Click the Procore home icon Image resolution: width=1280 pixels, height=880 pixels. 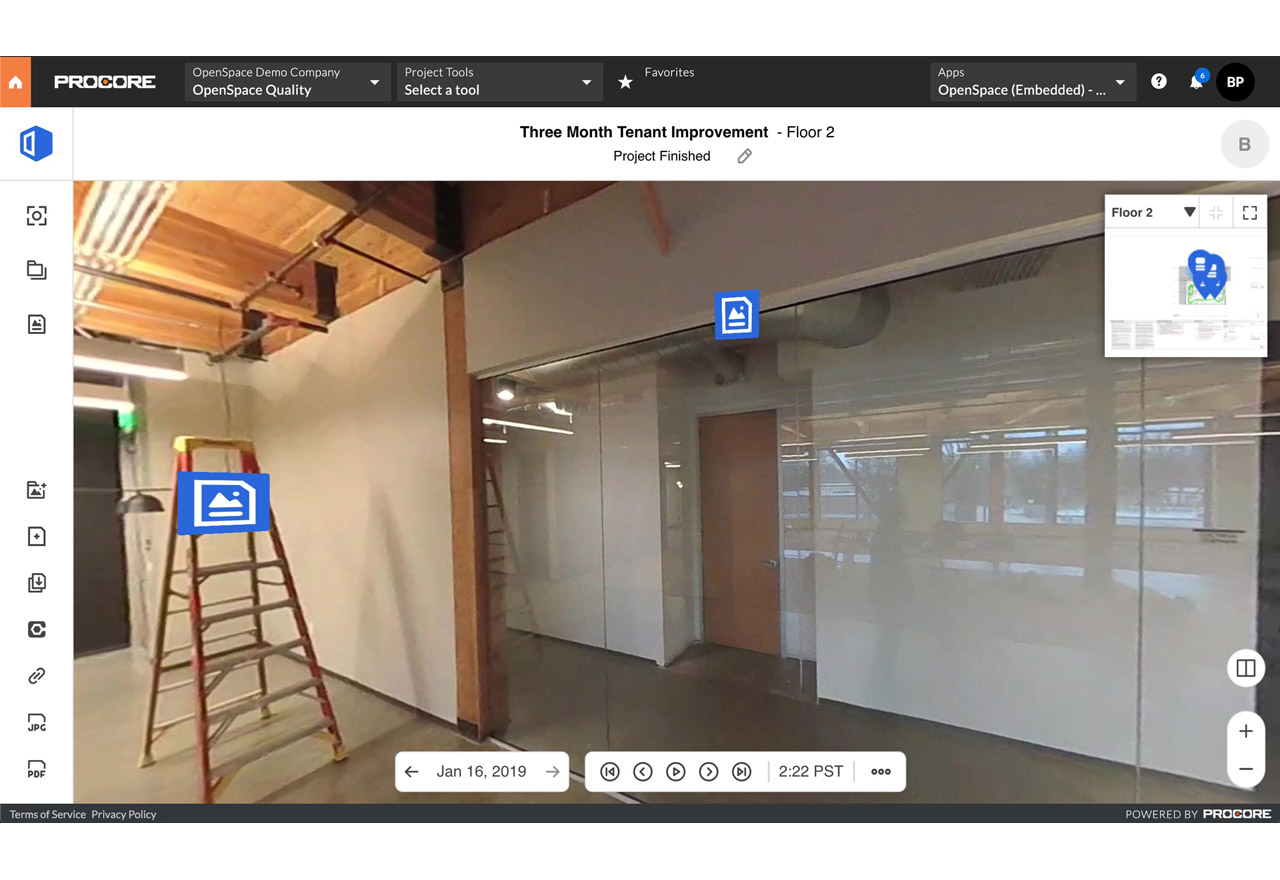[15, 82]
